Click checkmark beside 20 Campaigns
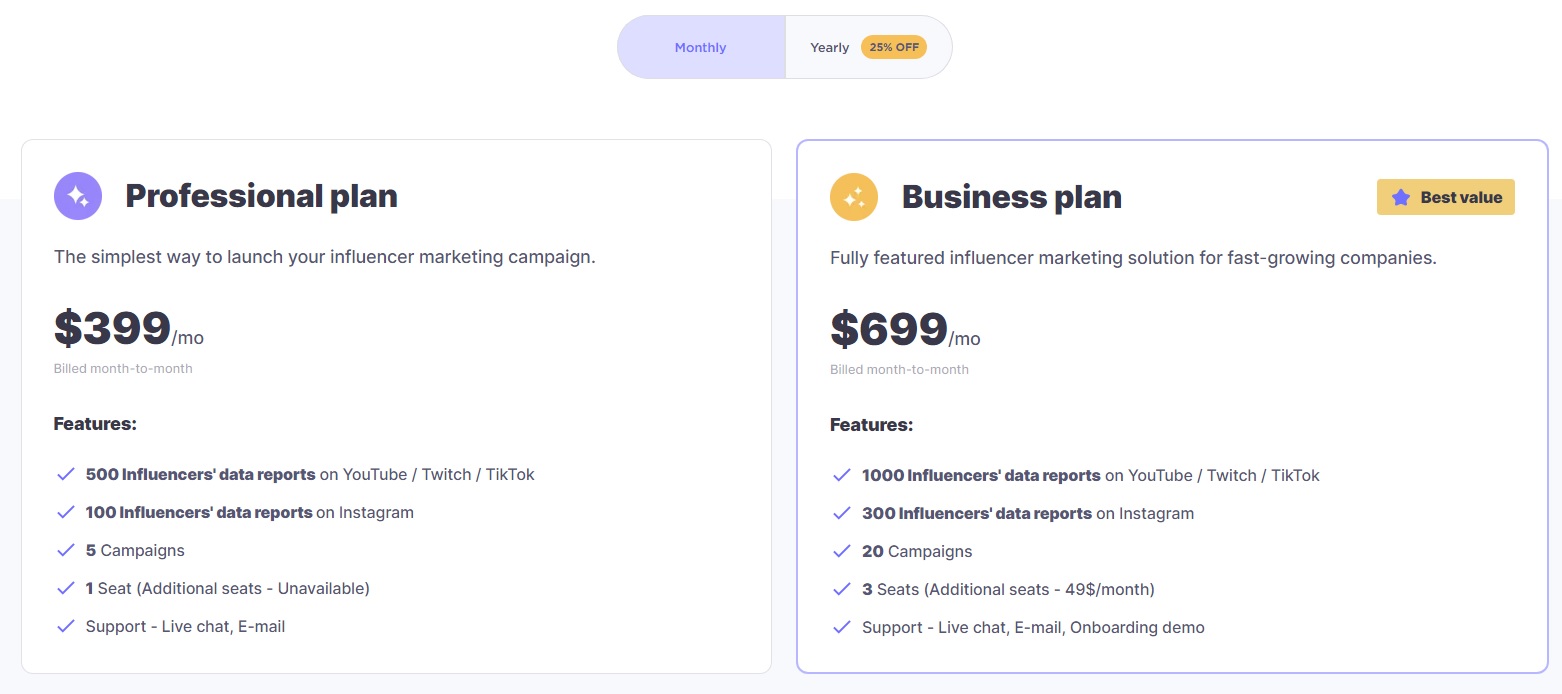Screen dimensions: 1562x694 click(x=842, y=551)
